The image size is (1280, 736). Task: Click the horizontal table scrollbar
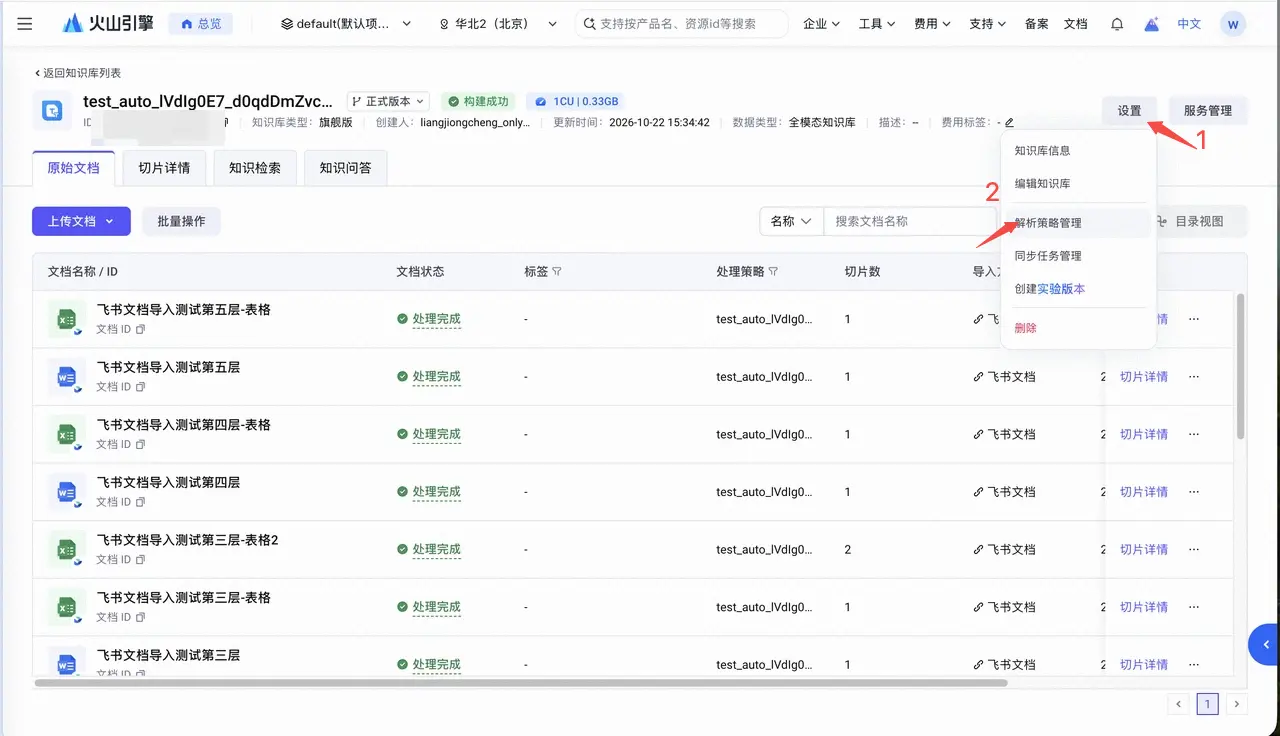point(520,683)
